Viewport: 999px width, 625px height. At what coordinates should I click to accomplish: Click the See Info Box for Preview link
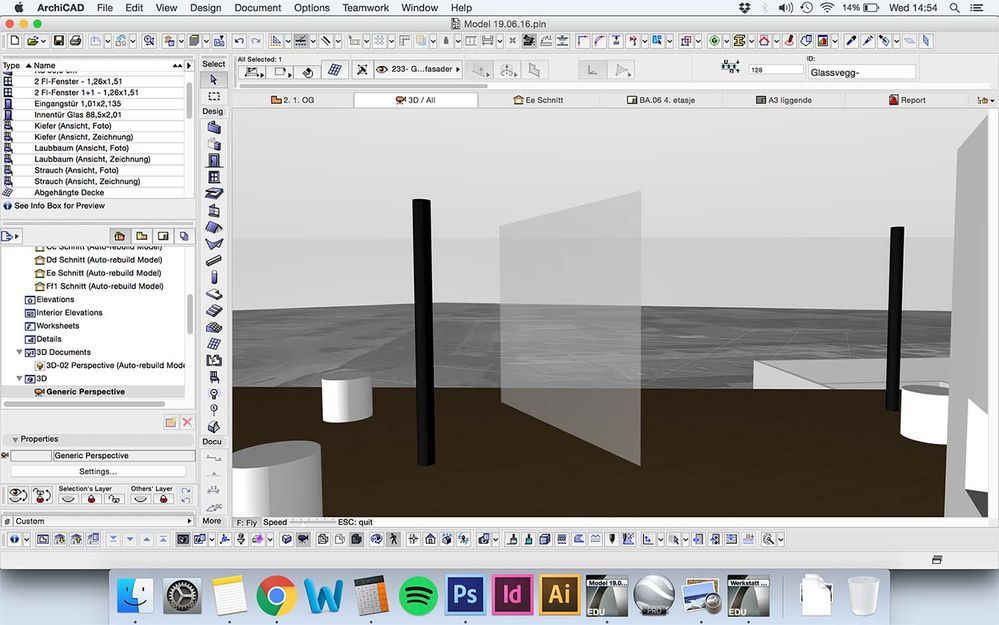pyautogui.click(x=55, y=206)
